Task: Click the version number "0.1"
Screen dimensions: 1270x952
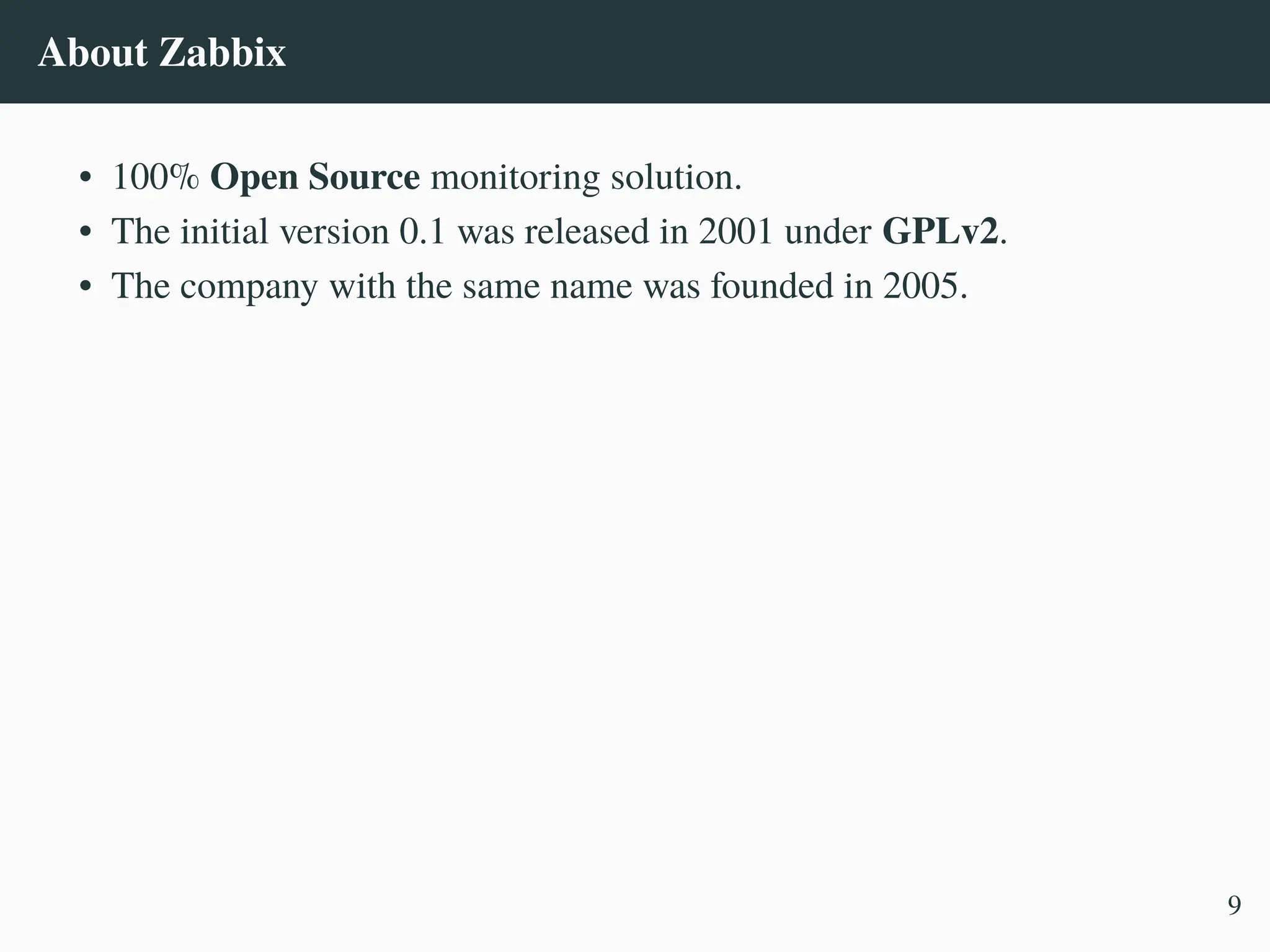Action: click(x=422, y=232)
